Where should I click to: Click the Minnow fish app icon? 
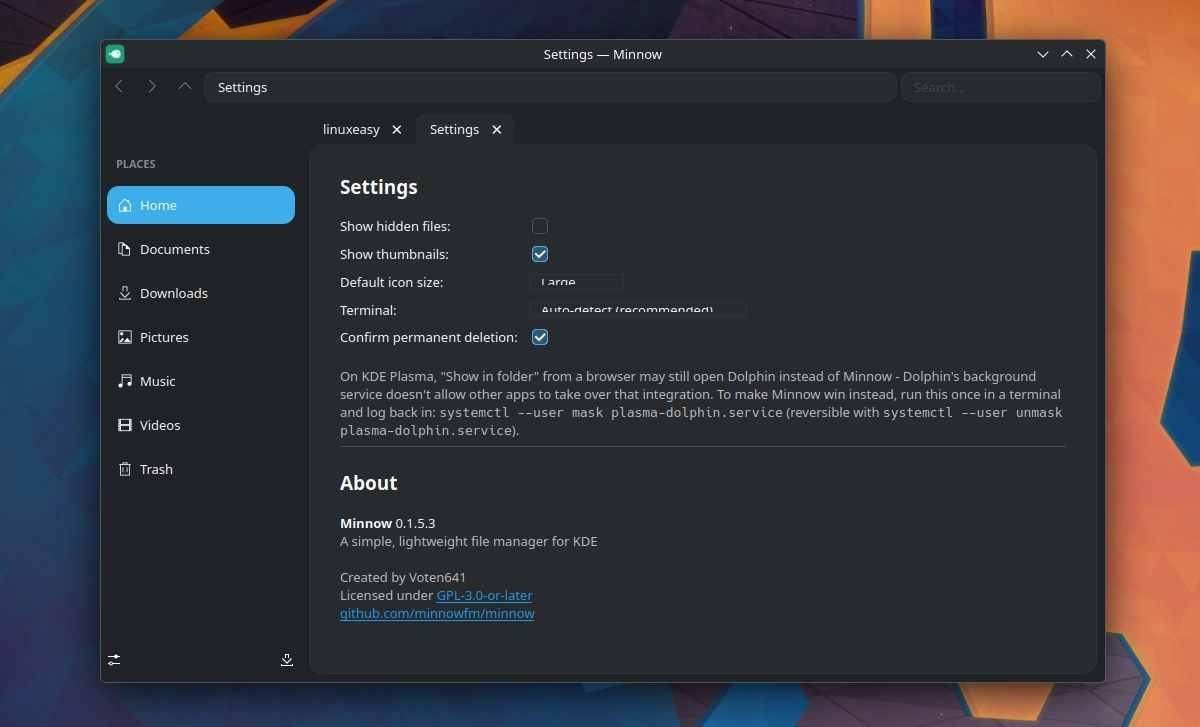tap(115, 54)
